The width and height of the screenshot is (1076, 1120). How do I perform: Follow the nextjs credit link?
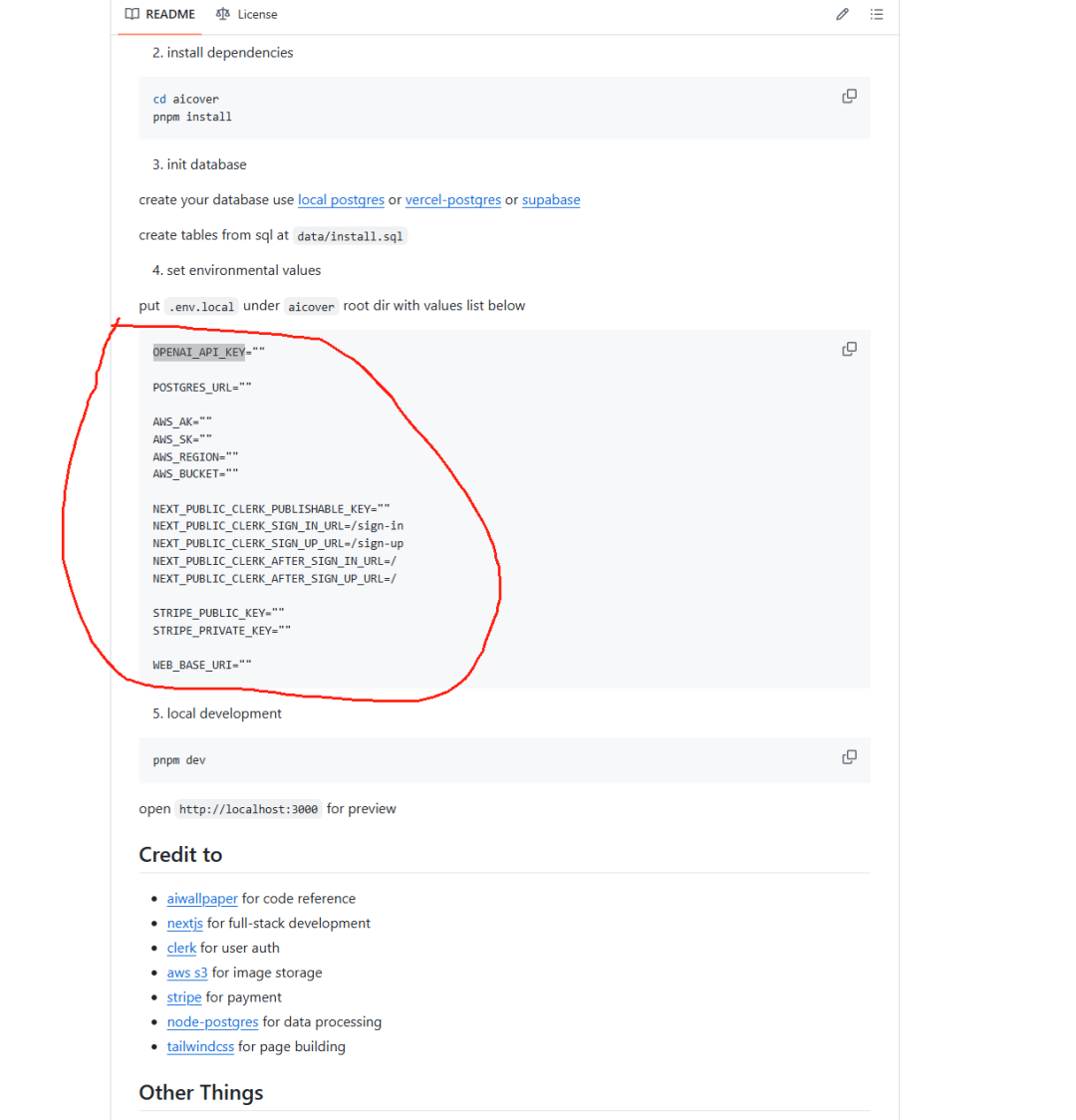point(184,924)
